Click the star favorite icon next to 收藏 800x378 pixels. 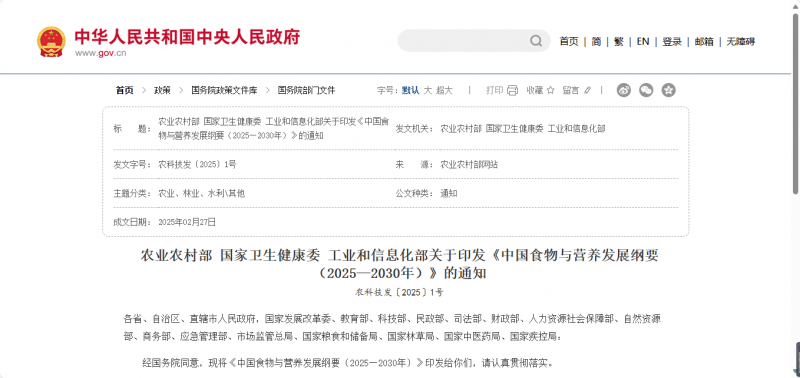click(x=551, y=90)
